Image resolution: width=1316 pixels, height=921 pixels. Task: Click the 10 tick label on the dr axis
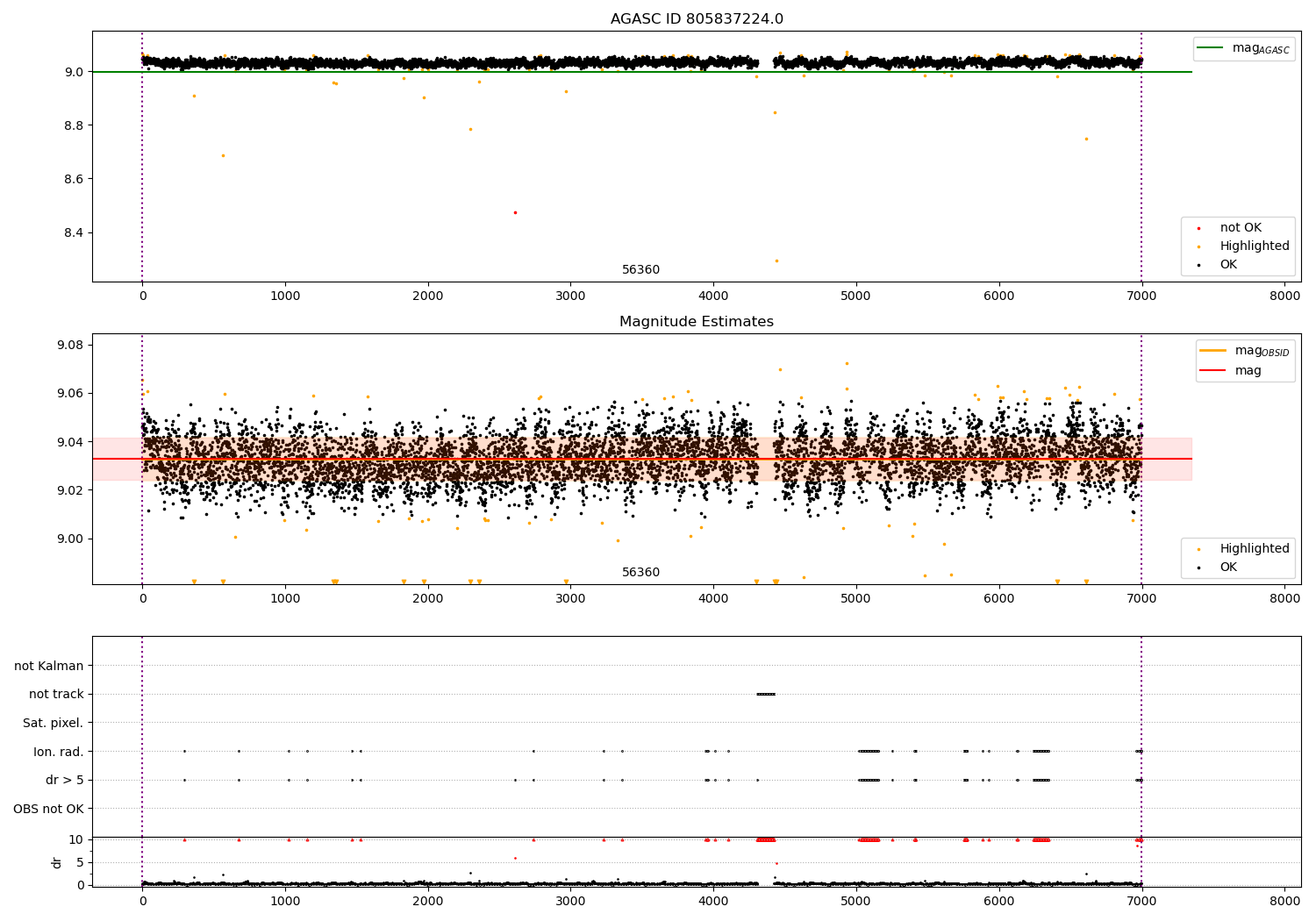pos(76,839)
